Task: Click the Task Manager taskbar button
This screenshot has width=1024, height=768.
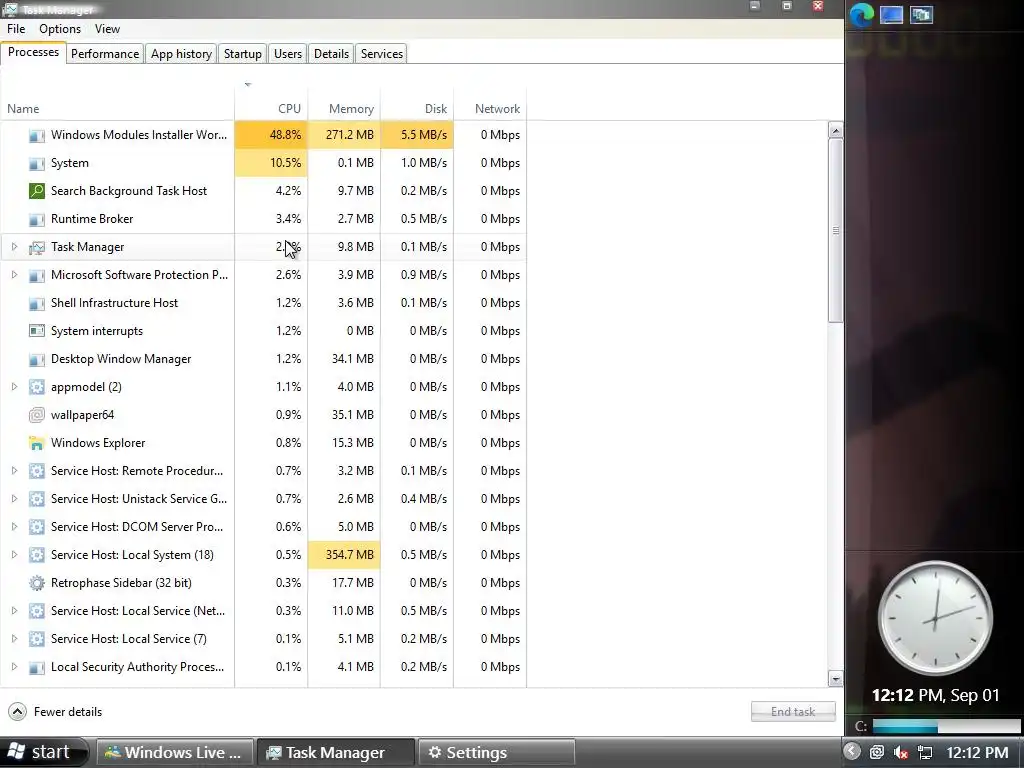Action: click(336, 752)
